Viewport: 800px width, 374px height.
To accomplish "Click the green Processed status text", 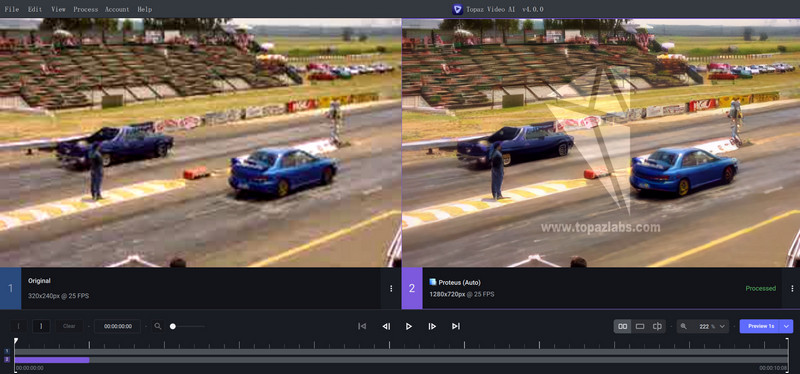I will [760, 288].
